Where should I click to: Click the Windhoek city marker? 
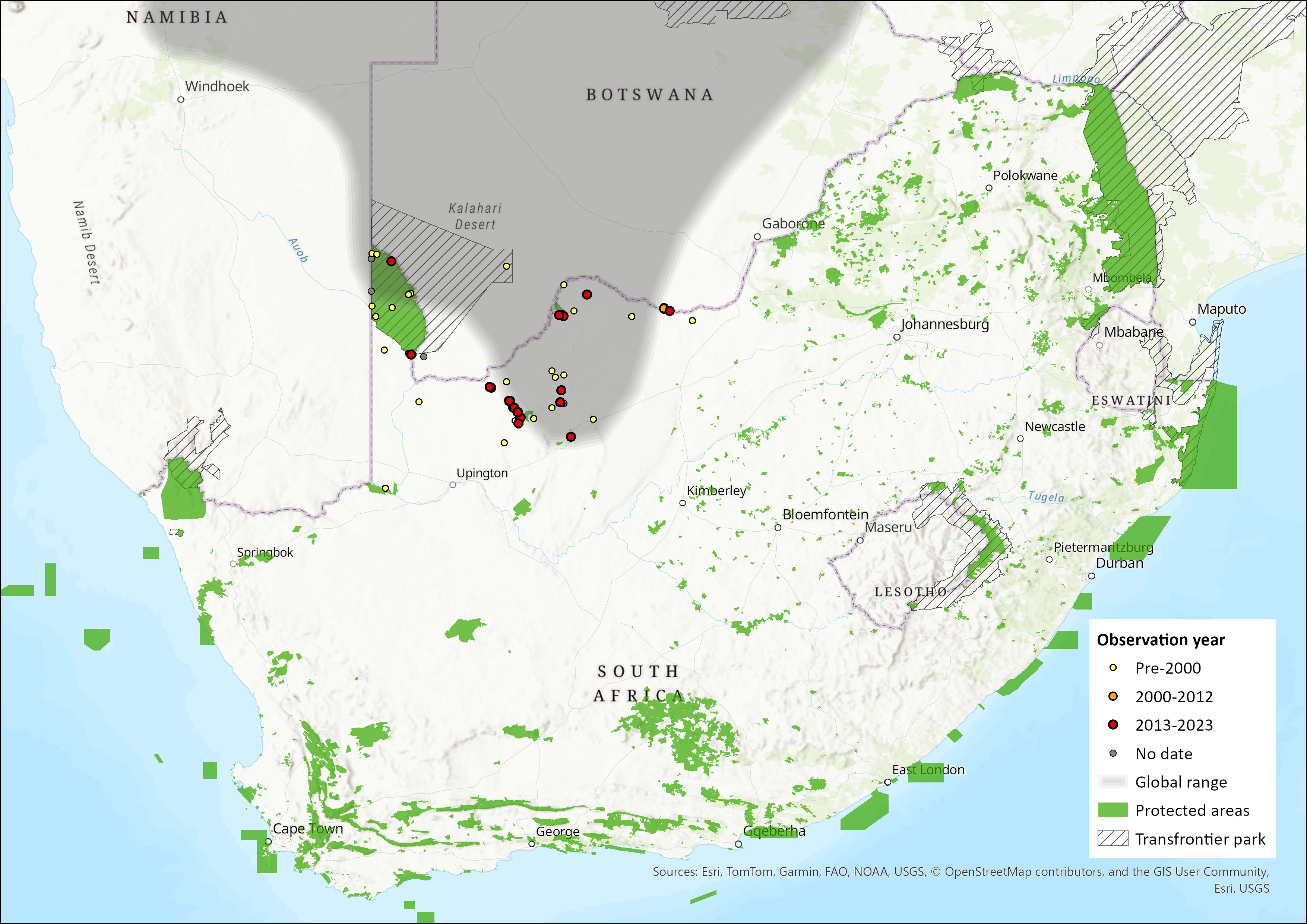click(181, 99)
